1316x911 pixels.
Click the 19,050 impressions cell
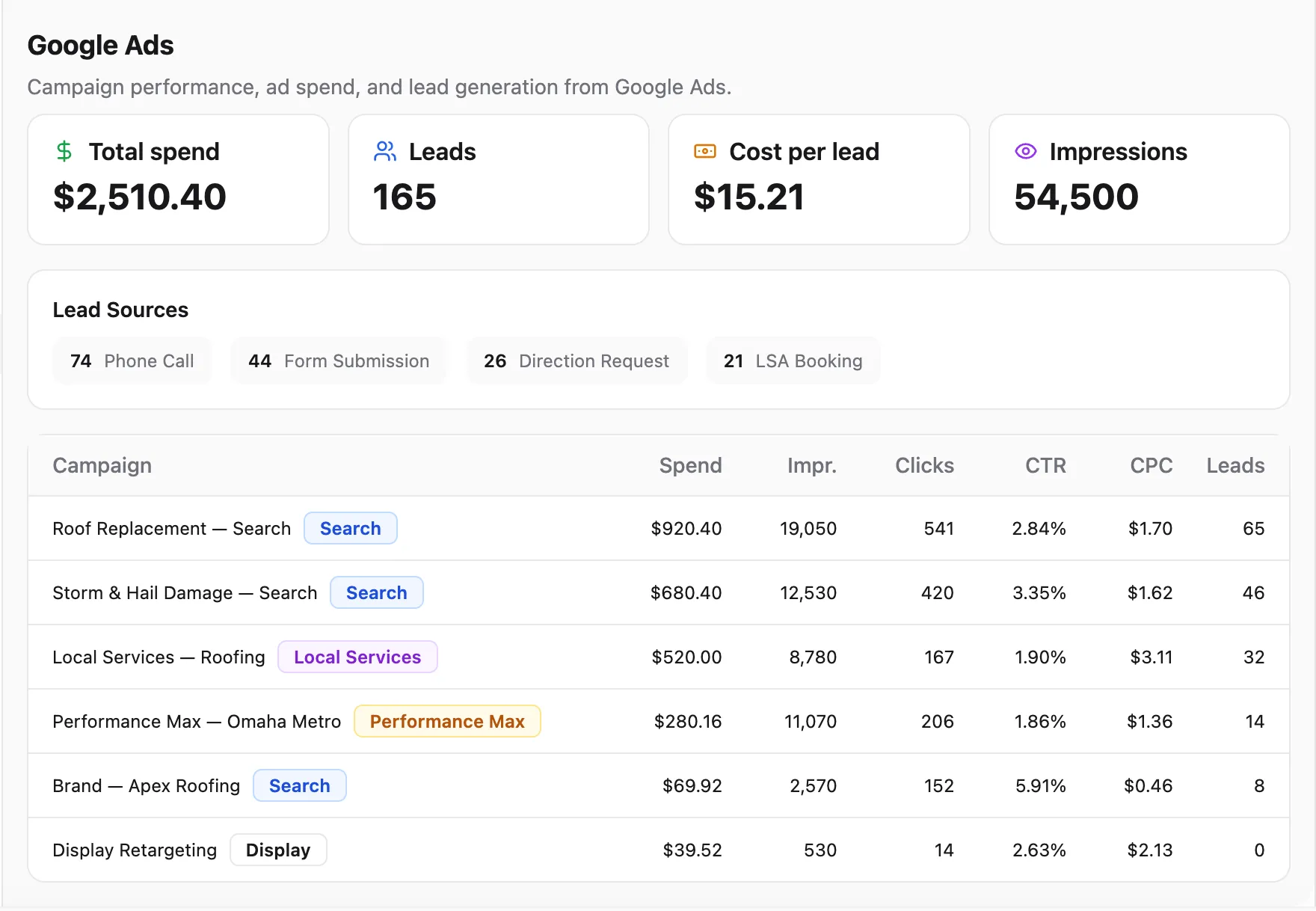click(808, 529)
